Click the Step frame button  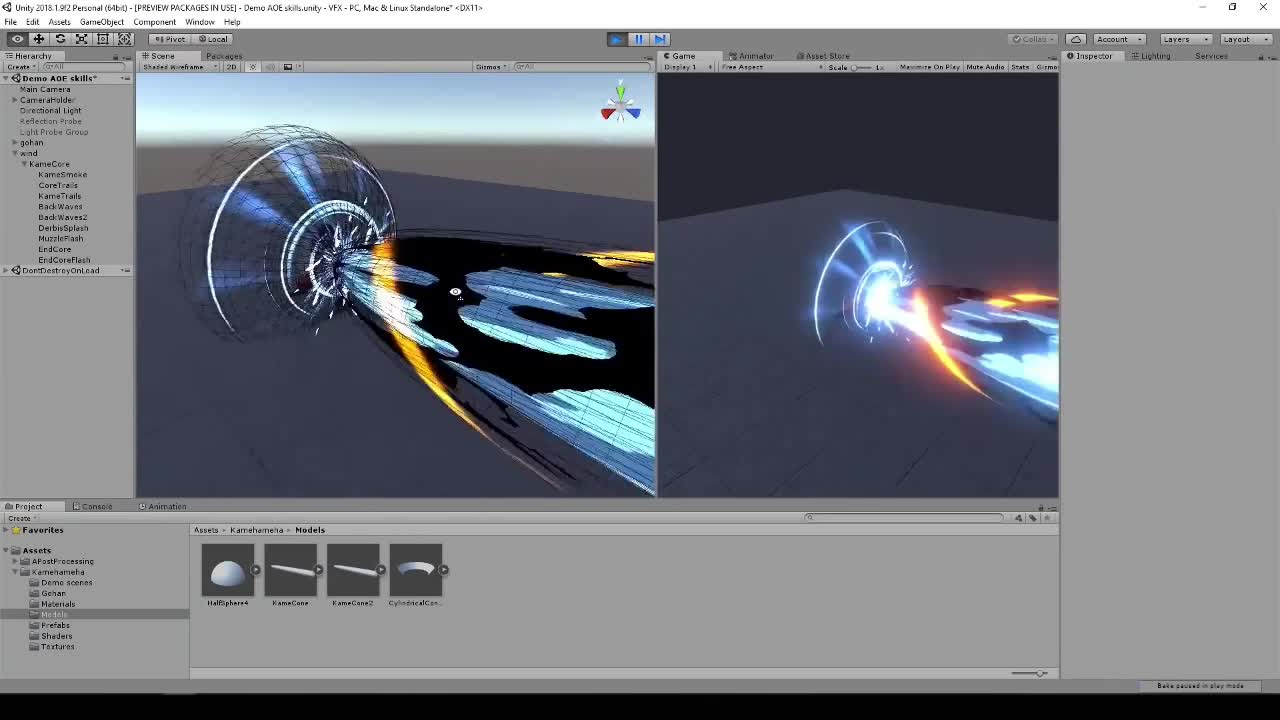pyautogui.click(x=660, y=39)
